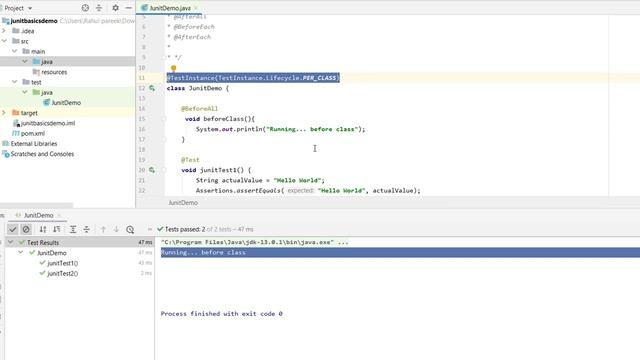Collapse all in Project panel toolbar
The image size is (640, 360).
coord(99,8)
